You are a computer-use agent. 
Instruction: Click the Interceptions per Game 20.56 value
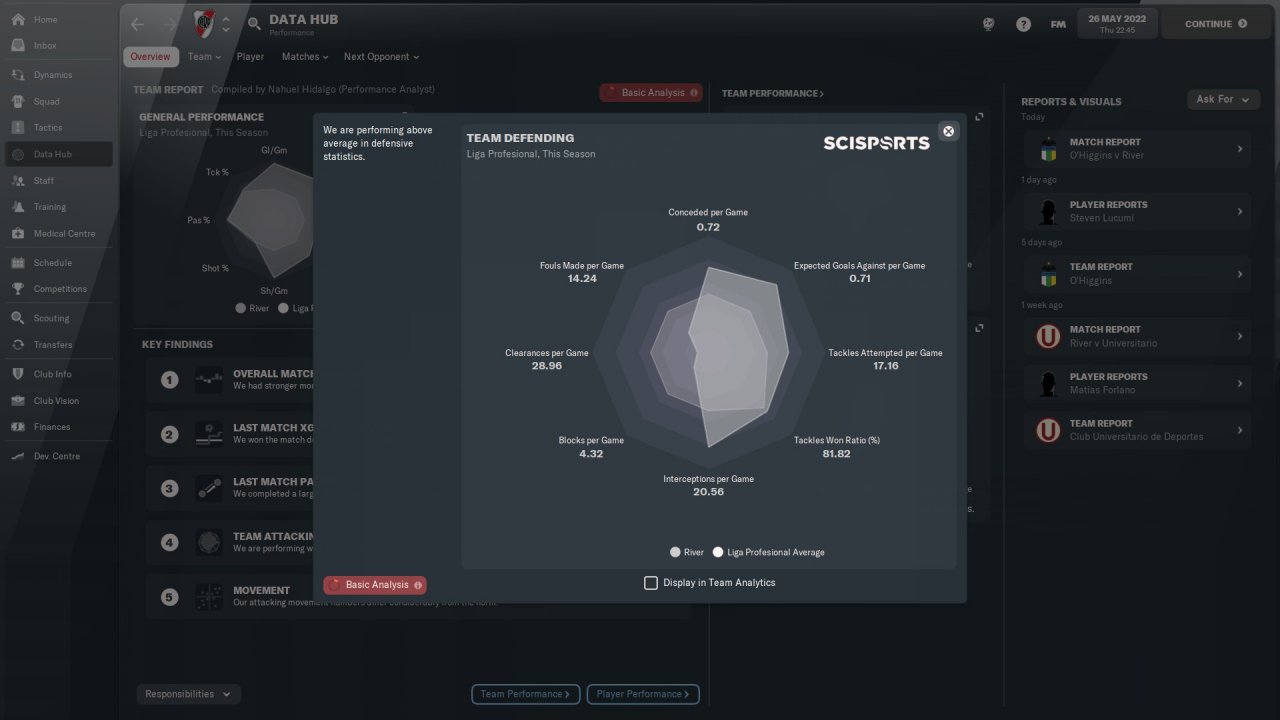(x=708, y=492)
